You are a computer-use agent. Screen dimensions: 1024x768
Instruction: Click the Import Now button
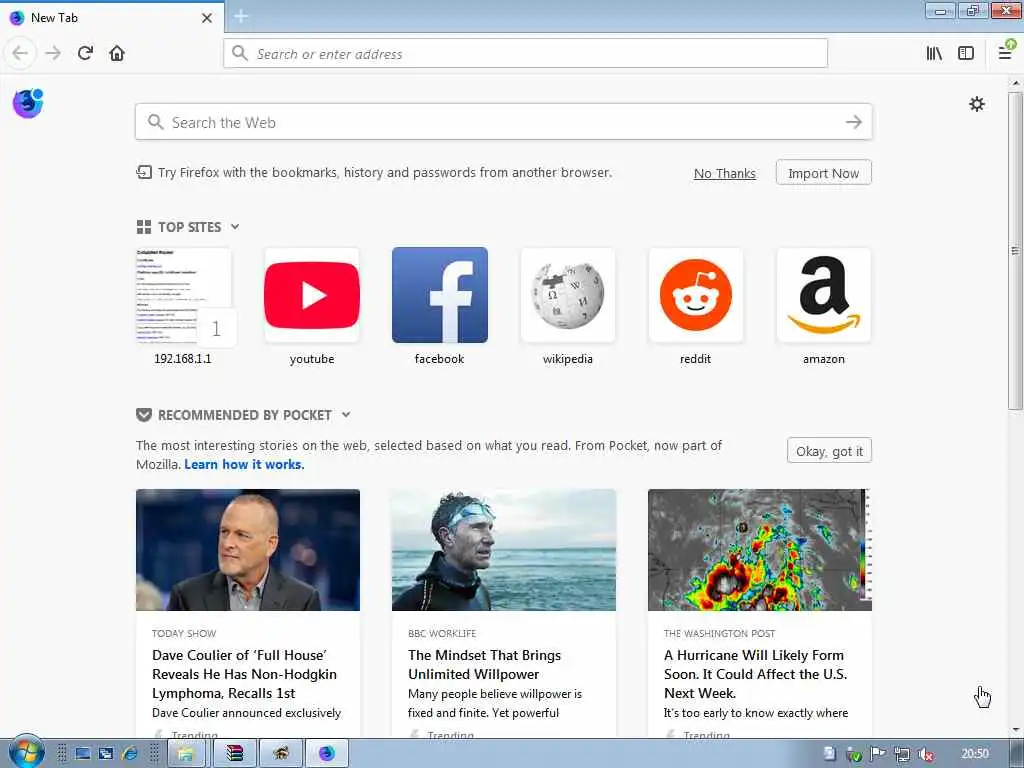(823, 173)
